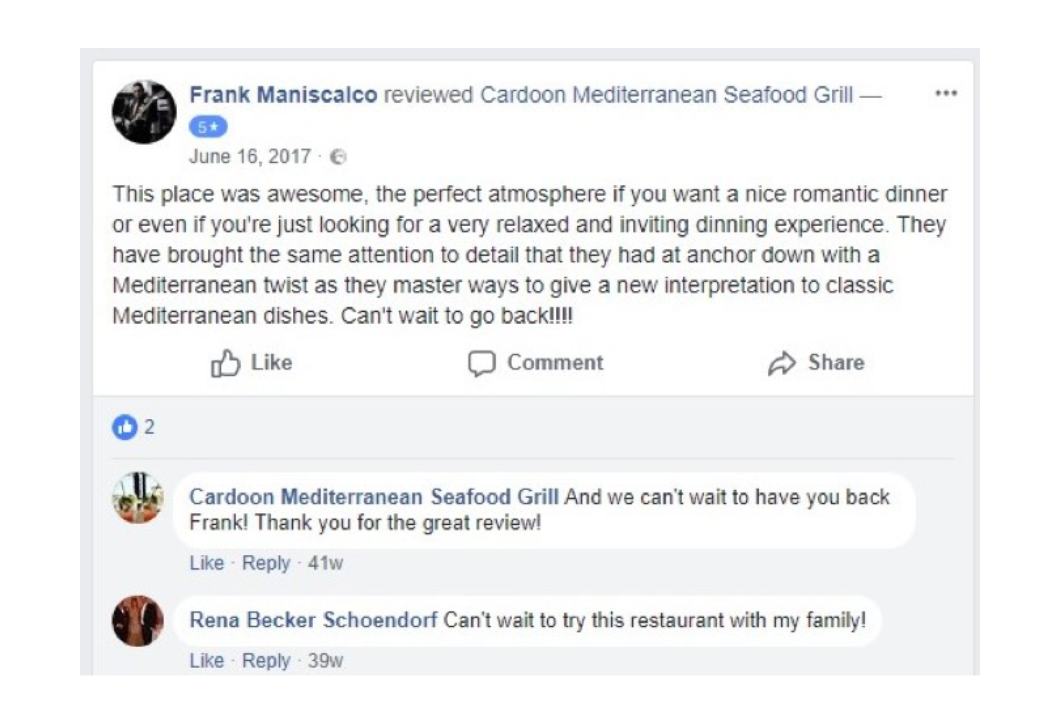1039x709 pixels.
Task: Open Cardoon restaurant's comment avatar
Action: [x=138, y=498]
